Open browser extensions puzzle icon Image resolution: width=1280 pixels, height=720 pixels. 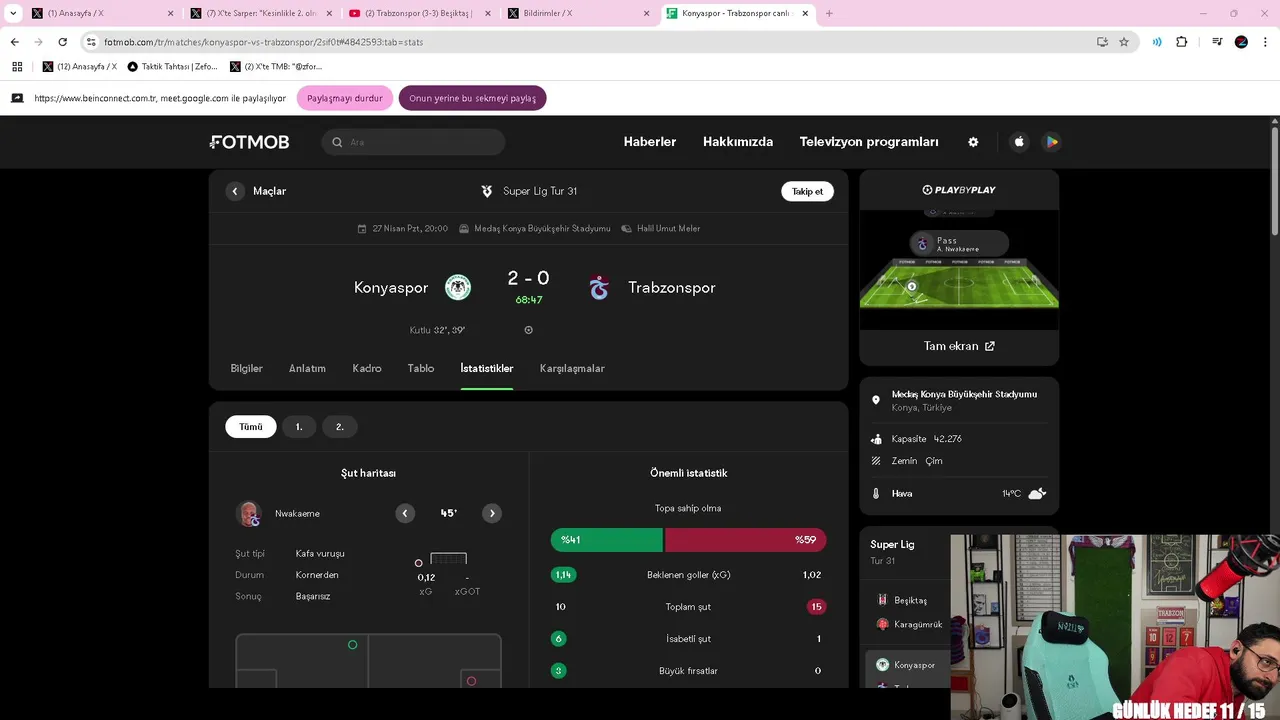click(x=1182, y=42)
